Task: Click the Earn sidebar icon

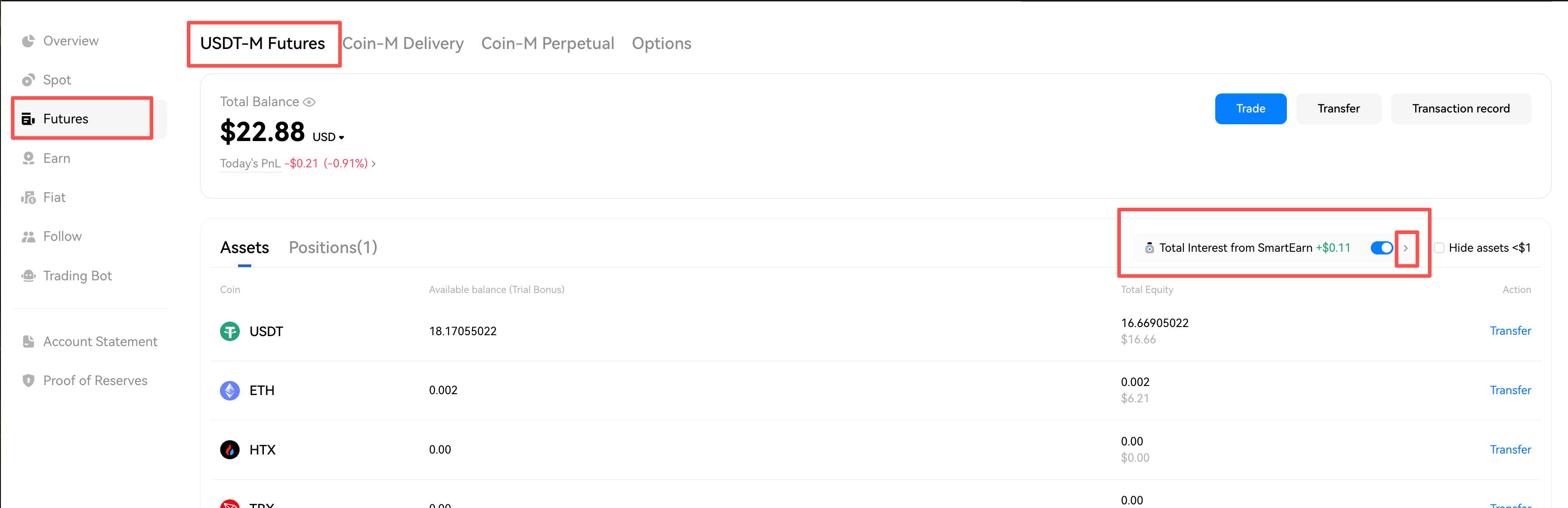Action: [x=28, y=158]
